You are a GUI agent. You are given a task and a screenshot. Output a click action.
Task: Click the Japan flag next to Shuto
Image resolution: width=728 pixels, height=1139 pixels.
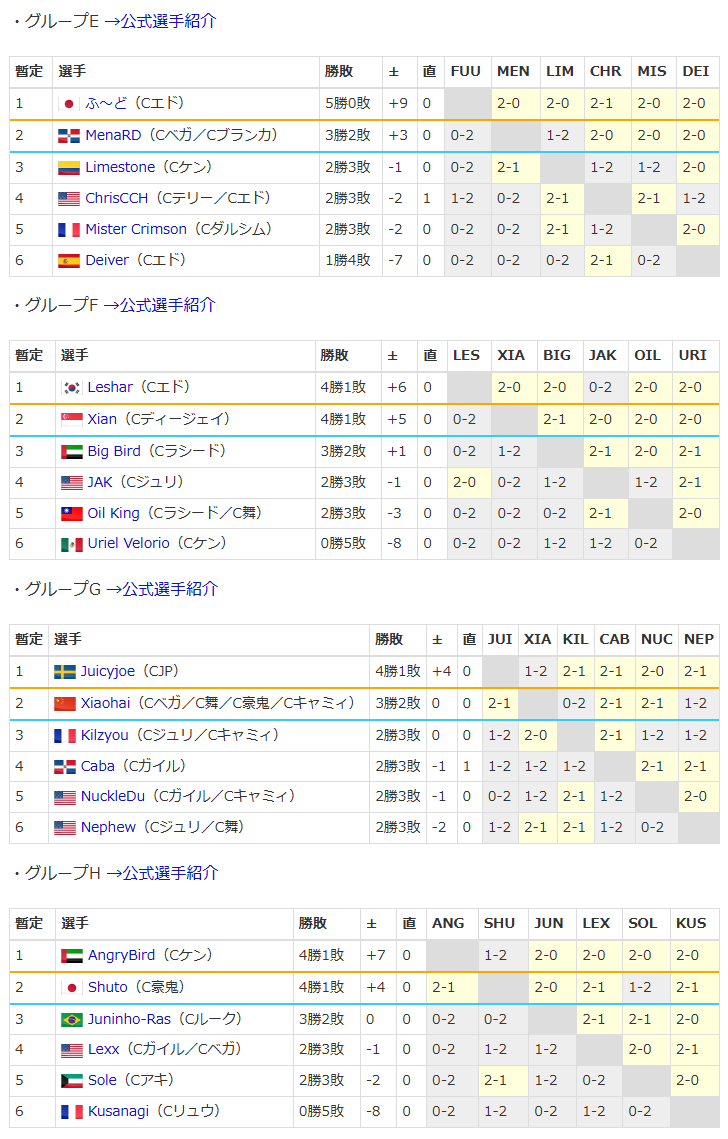point(71,988)
